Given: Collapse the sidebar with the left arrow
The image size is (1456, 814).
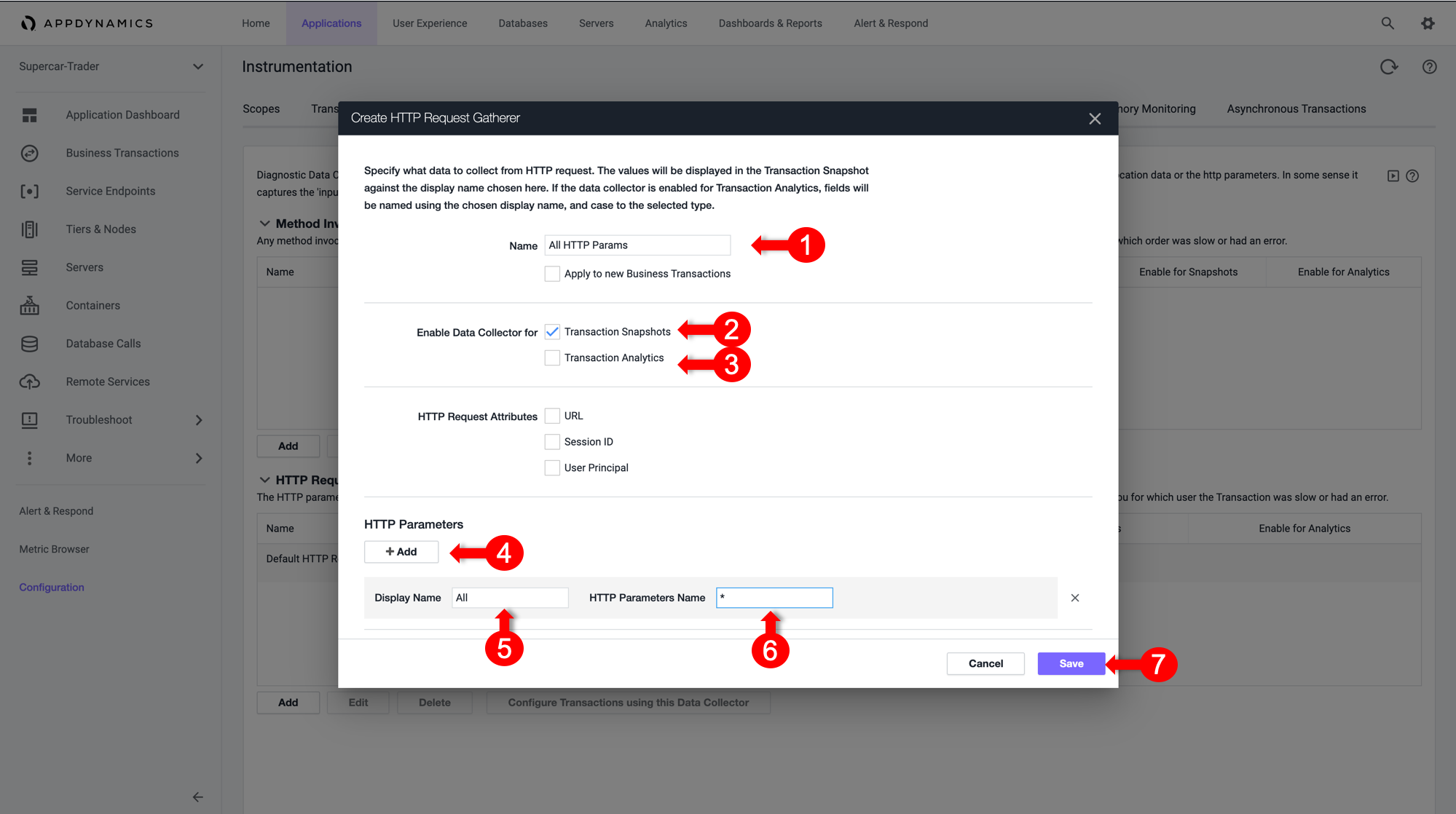Looking at the screenshot, I should pos(197,797).
